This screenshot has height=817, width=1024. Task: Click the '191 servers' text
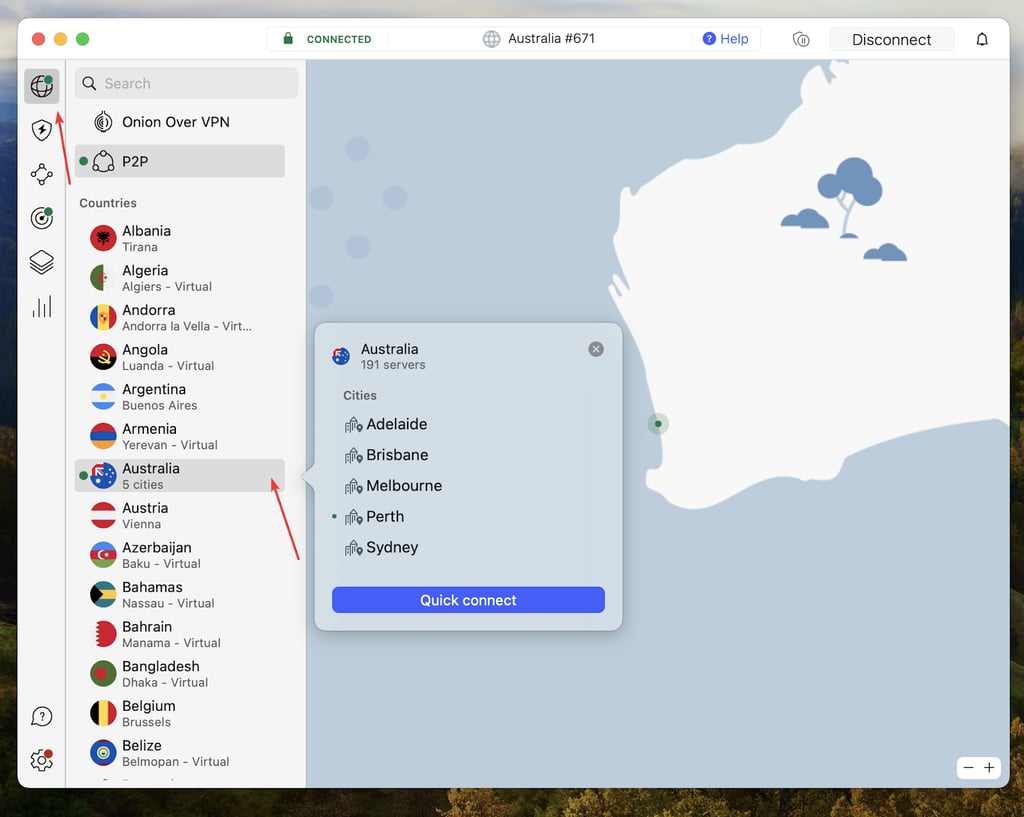click(393, 364)
